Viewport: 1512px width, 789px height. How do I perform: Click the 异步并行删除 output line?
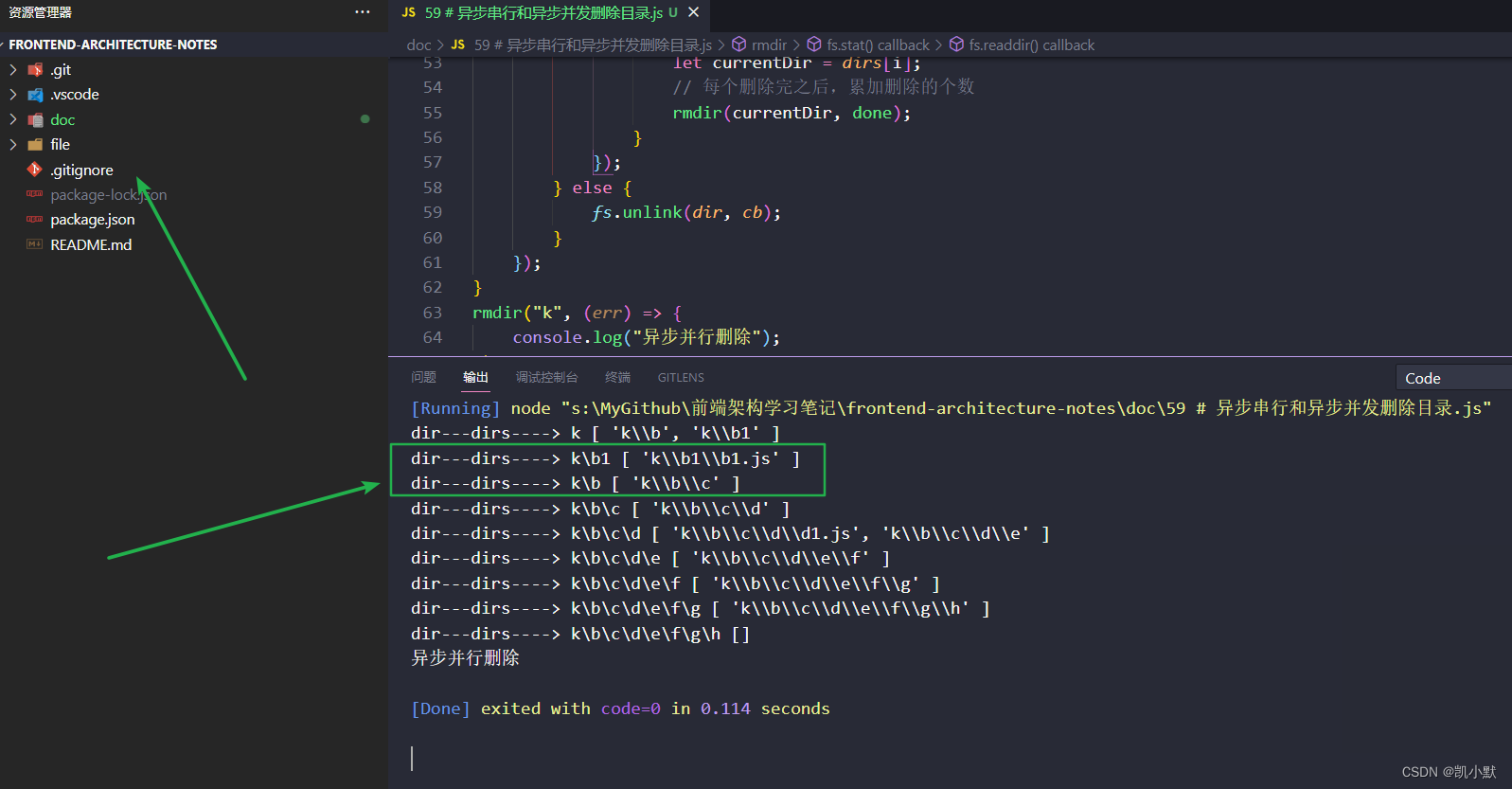point(465,657)
